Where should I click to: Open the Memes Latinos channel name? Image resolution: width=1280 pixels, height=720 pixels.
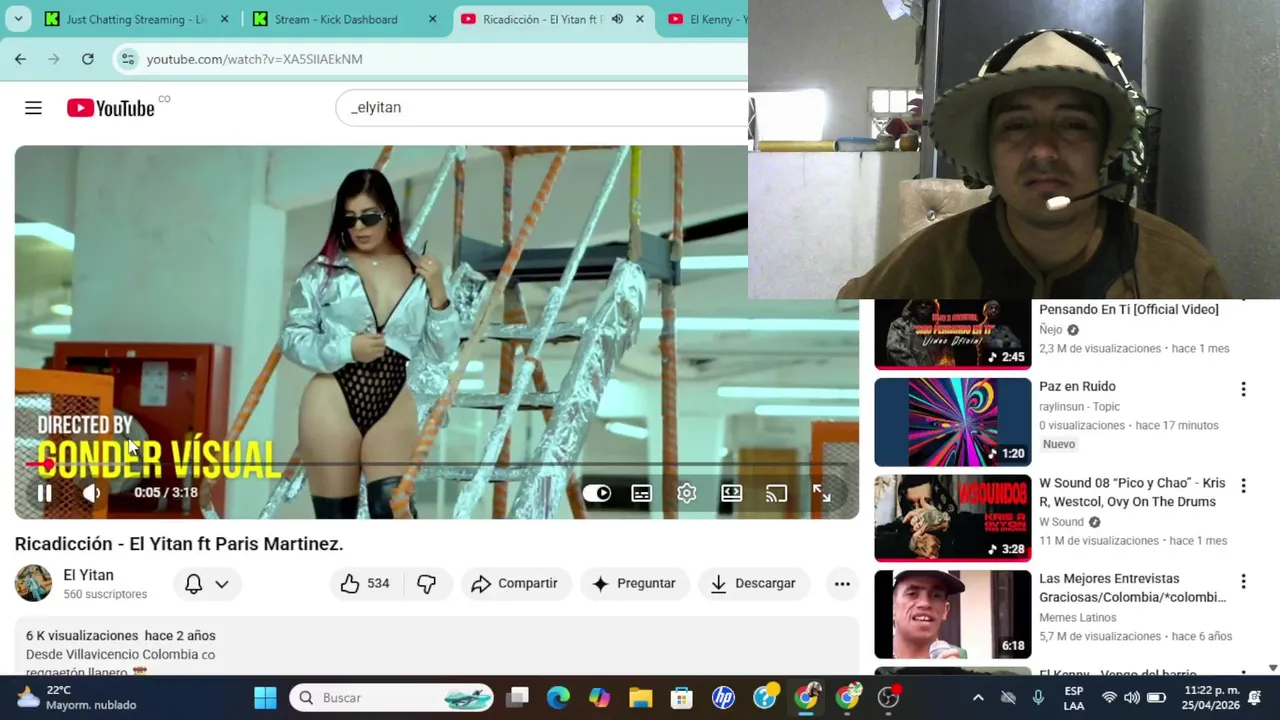(1078, 618)
